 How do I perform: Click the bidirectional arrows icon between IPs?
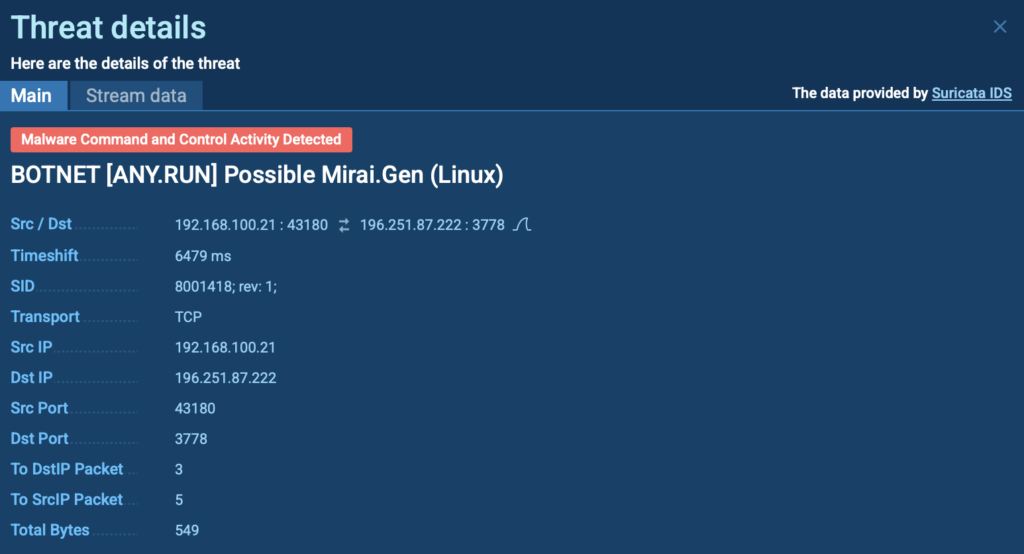344,226
